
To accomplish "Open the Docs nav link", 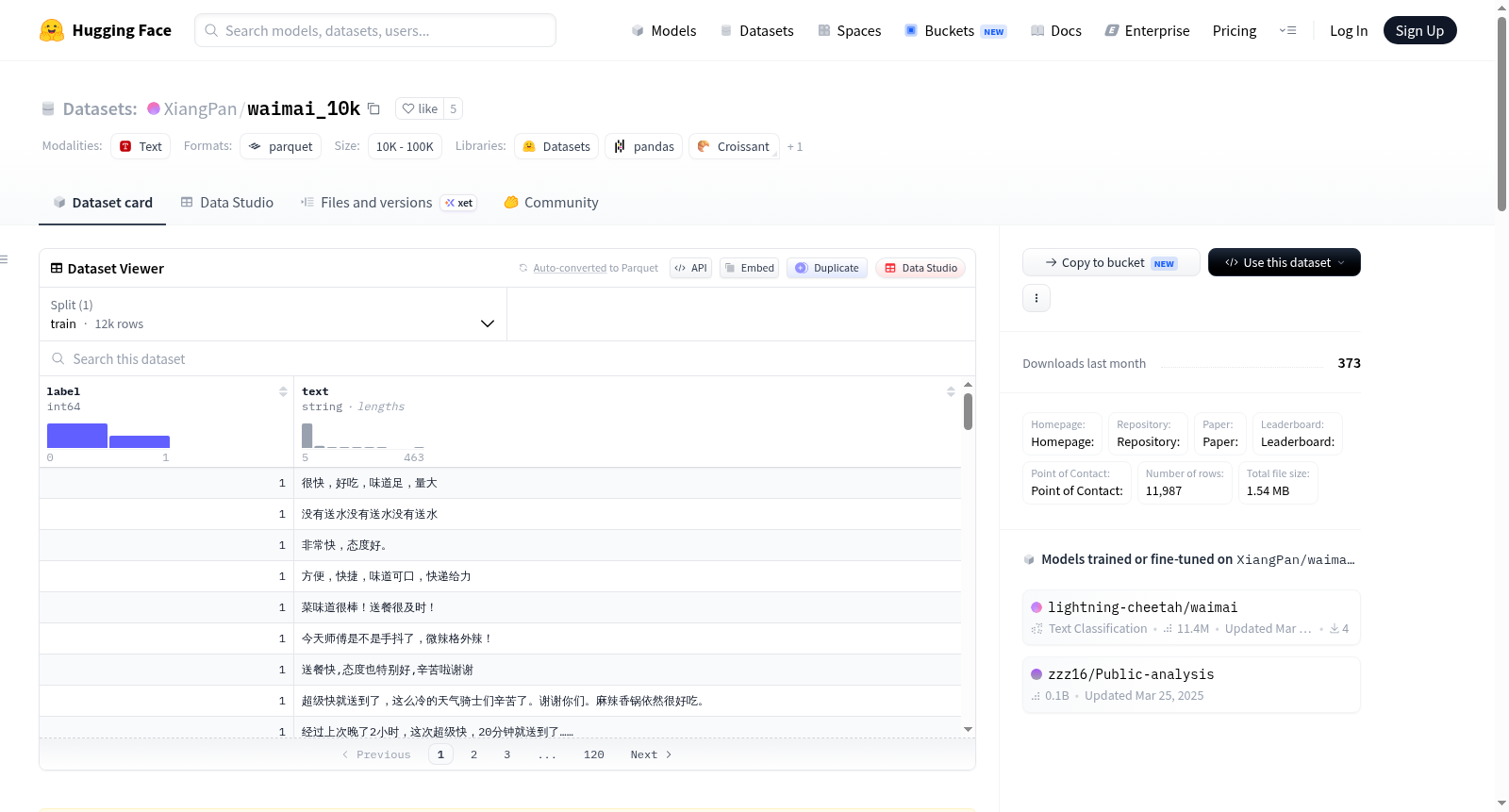I will point(1055,30).
